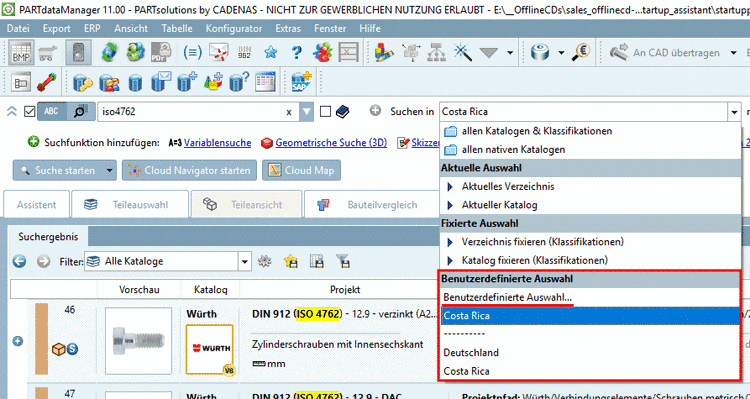Click the parenthesized equals sign icon
Viewport: 750px width, 399px height.
(x=192, y=53)
